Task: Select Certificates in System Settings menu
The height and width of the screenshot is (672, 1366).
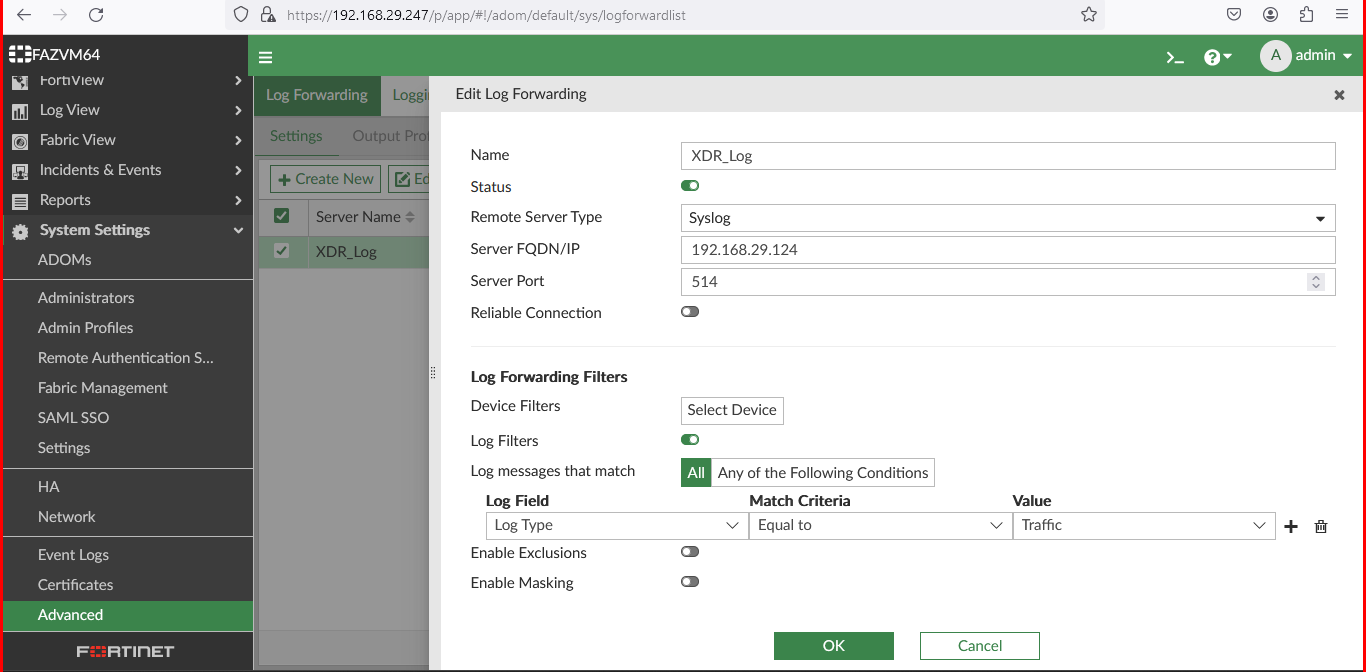Action: [x=75, y=585]
